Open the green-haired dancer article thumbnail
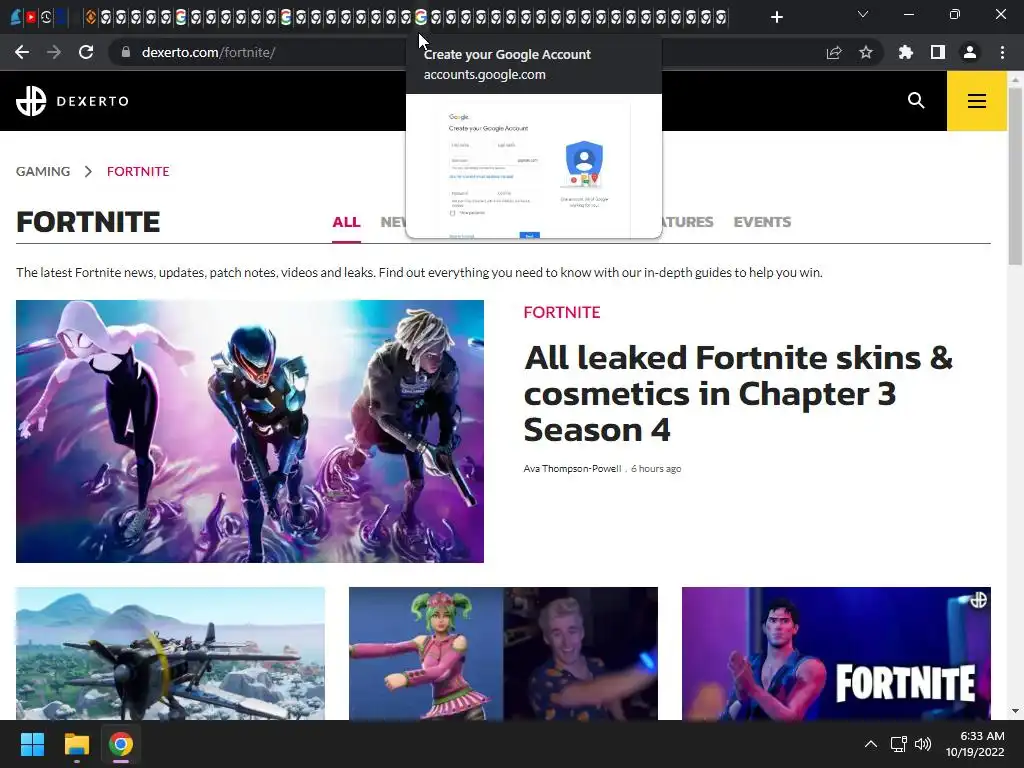Viewport: 1024px width, 768px height. click(504, 653)
